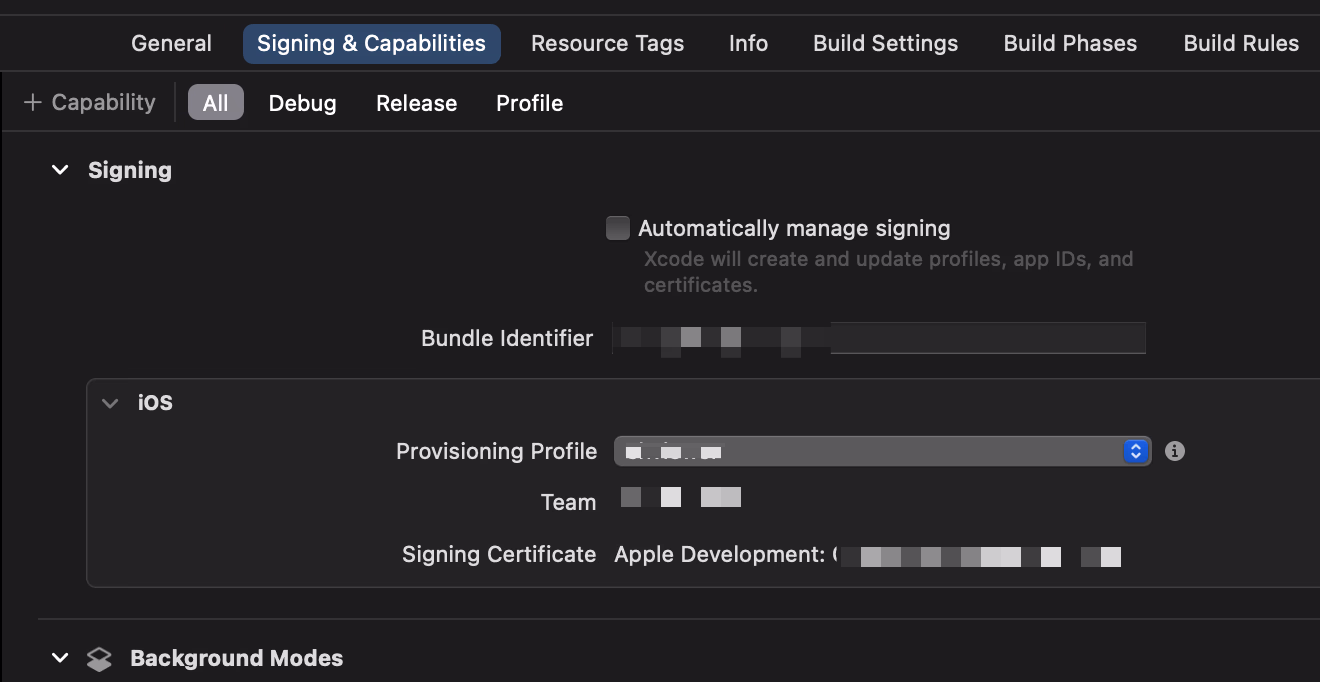The image size is (1320, 682).
Task: Open the General tab
Action: click(171, 44)
